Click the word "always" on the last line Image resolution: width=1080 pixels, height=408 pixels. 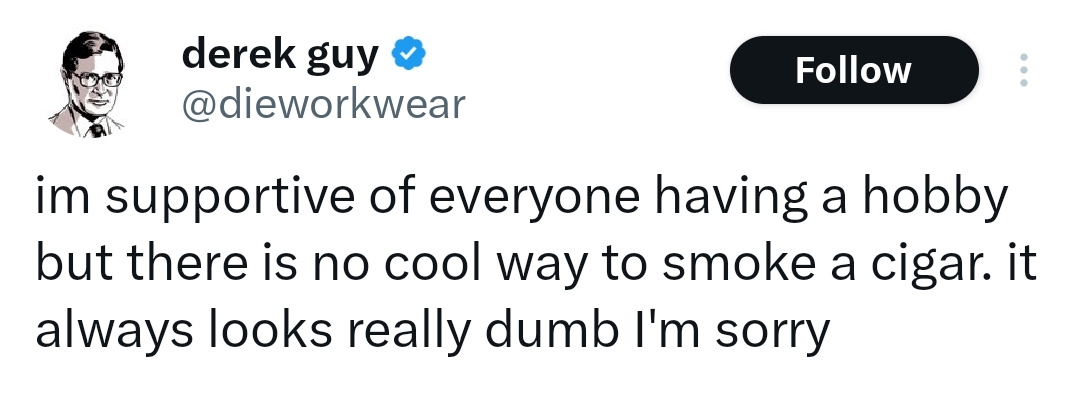pos(114,332)
